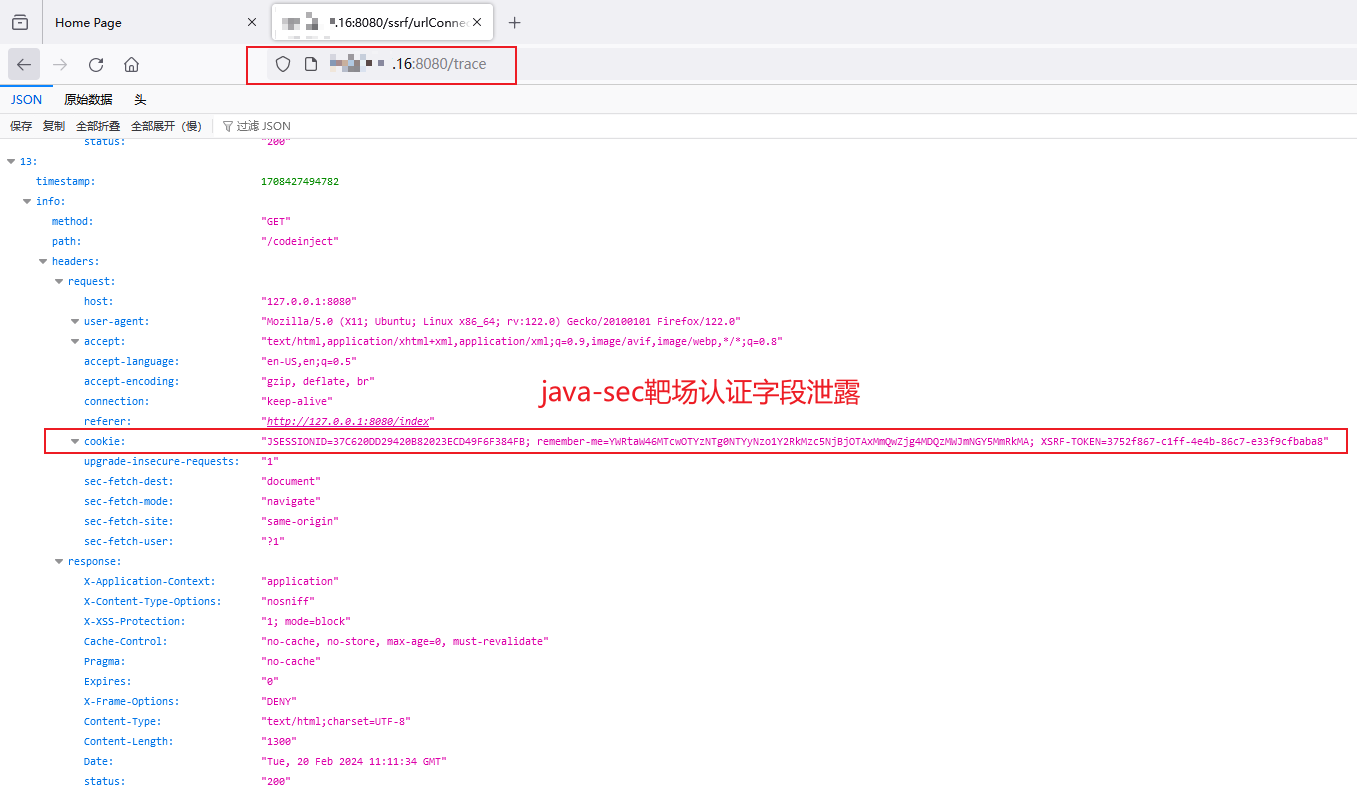Click the cookie value with JSESSIONID

(x=796, y=441)
